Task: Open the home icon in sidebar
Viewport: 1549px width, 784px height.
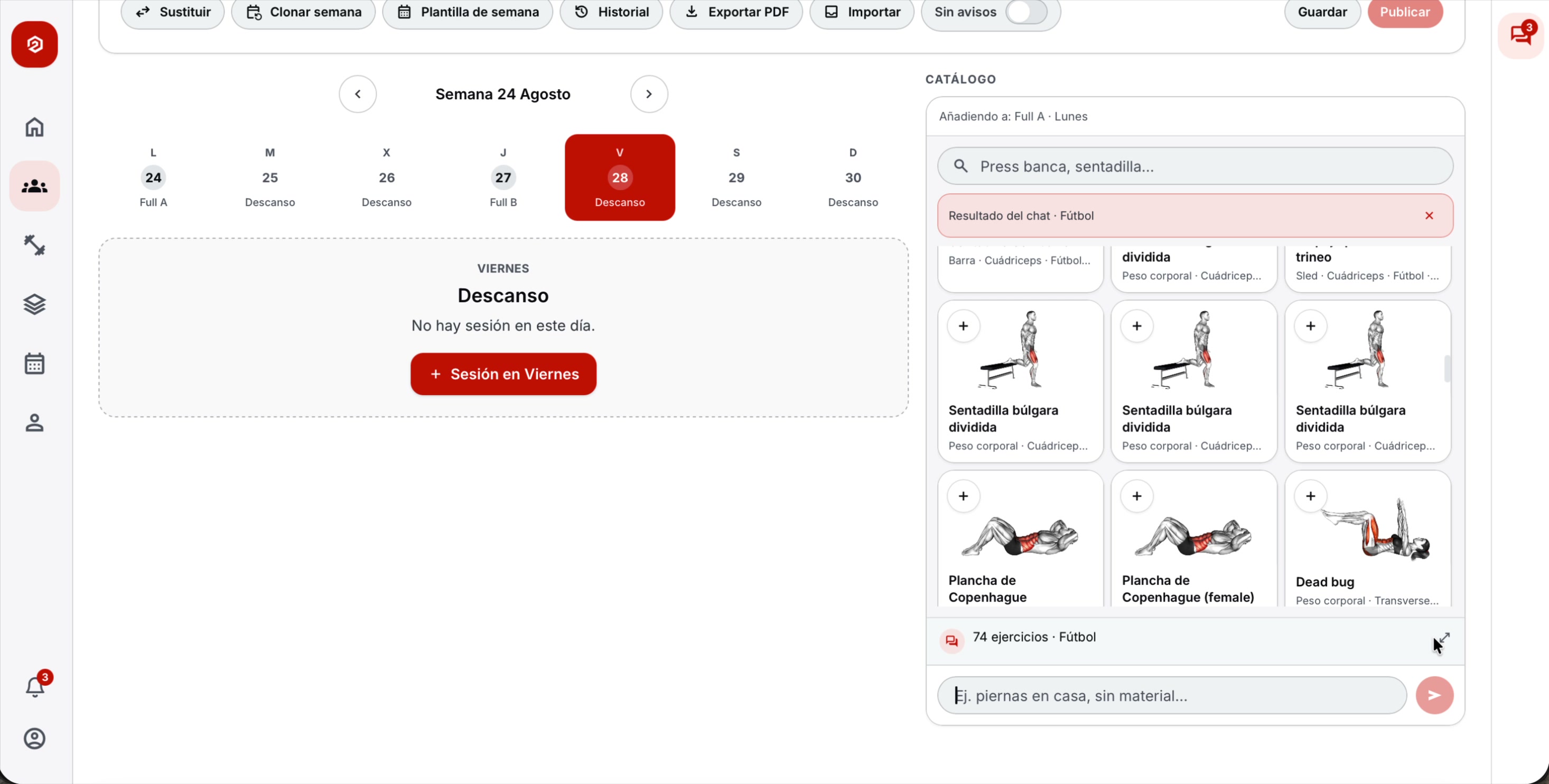Action: pyautogui.click(x=34, y=127)
